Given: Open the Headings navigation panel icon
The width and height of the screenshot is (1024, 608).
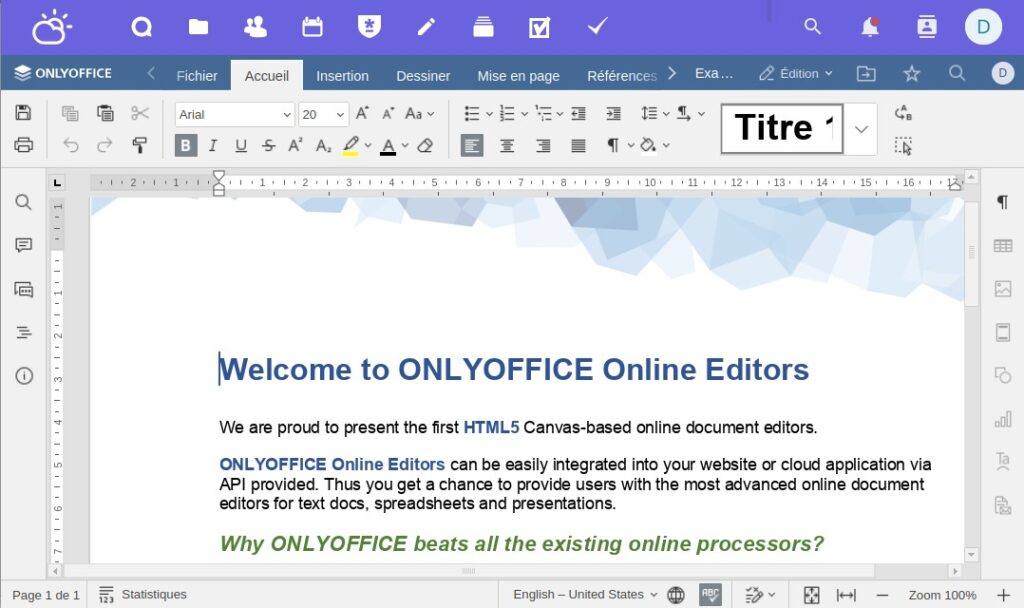Looking at the screenshot, I should pyautogui.click(x=24, y=333).
